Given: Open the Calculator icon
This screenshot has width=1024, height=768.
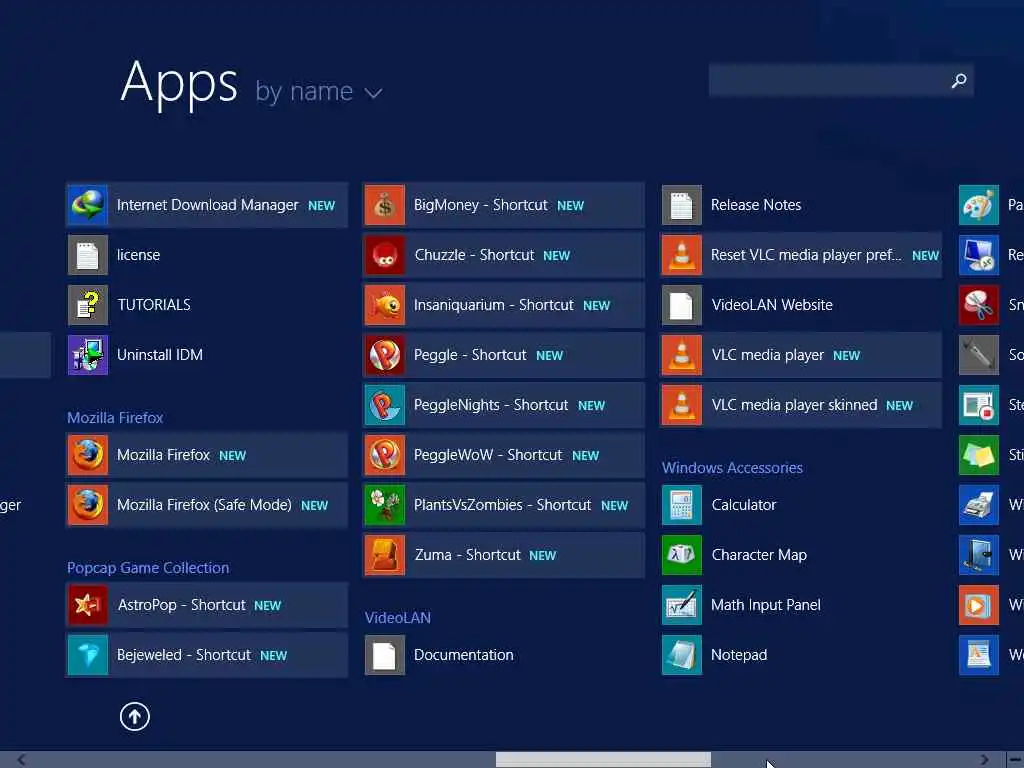Looking at the screenshot, I should click(x=682, y=505).
